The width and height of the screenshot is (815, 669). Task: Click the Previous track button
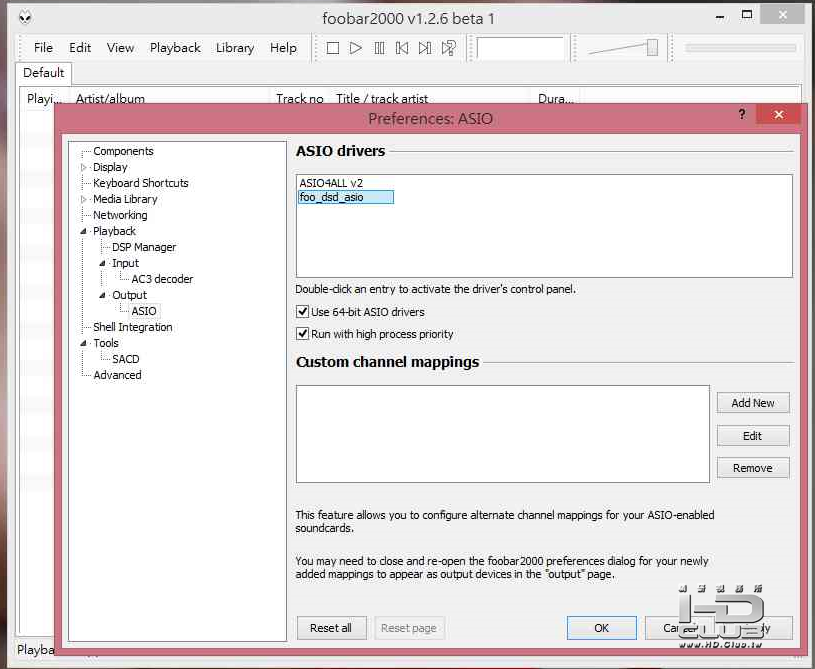pyautogui.click(x=402, y=48)
